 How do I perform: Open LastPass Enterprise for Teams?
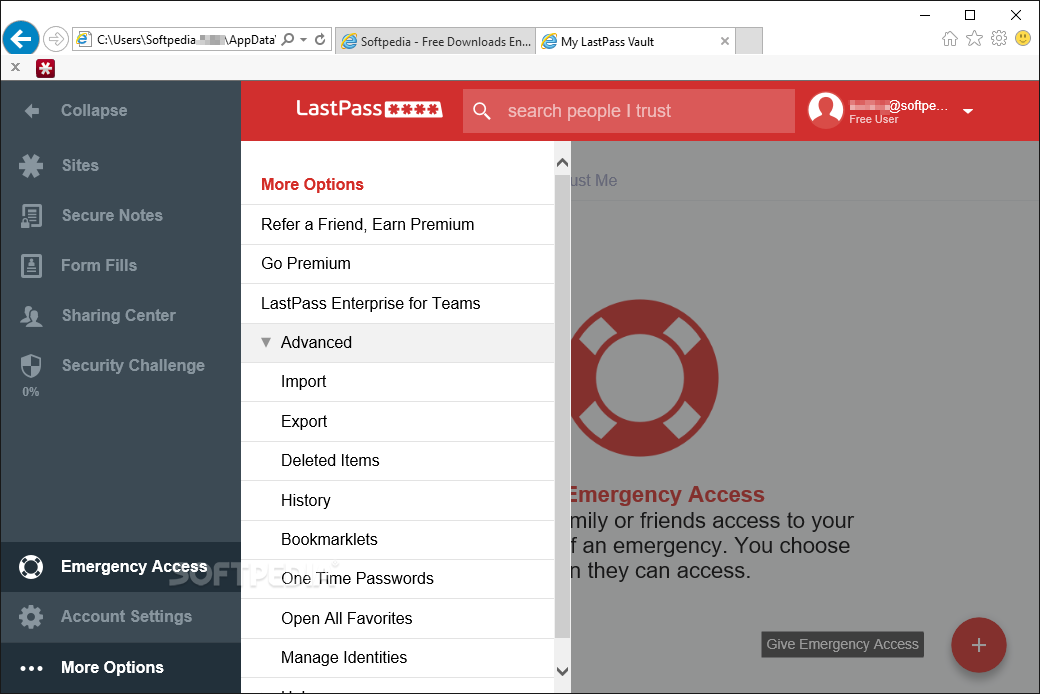click(x=397, y=304)
